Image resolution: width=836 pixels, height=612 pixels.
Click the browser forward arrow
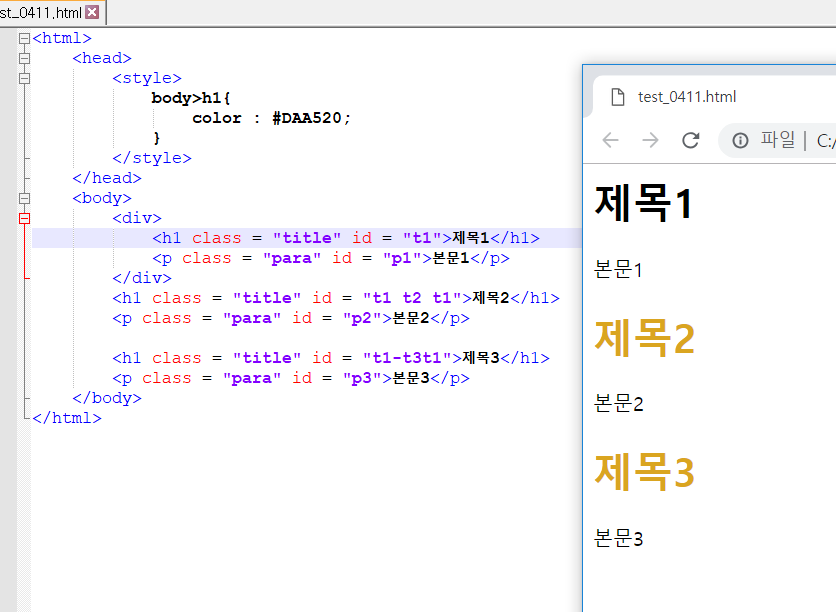coord(650,140)
